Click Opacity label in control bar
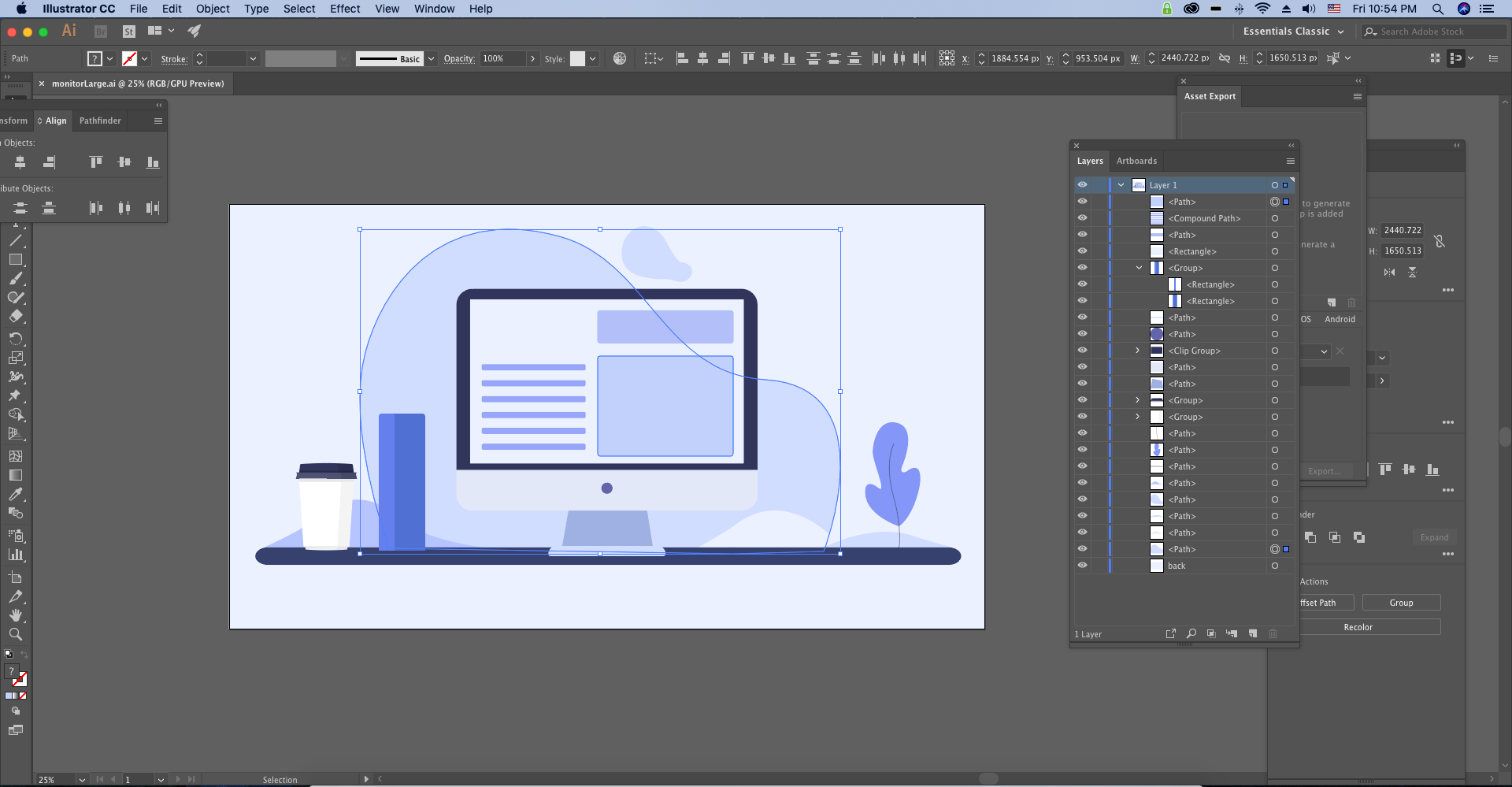1512x787 pixels. tap(459, 58)
